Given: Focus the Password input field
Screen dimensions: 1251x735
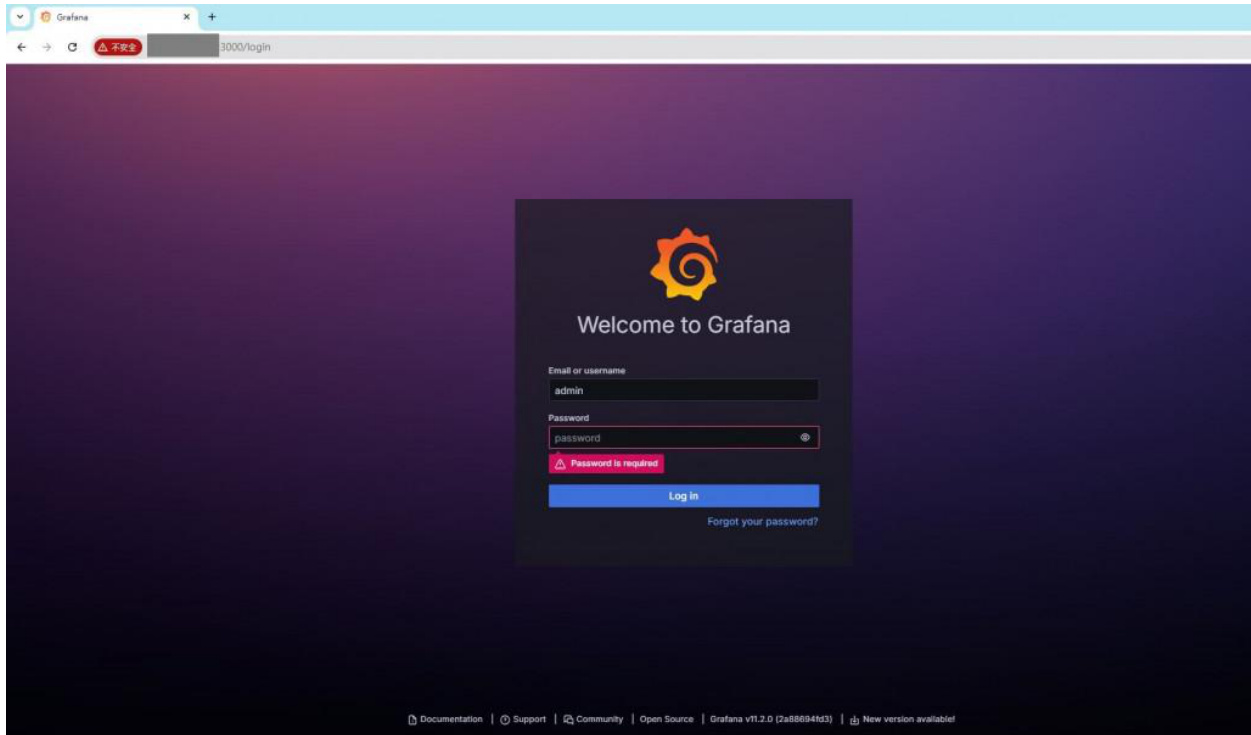Looking at the screenshot, I should pyautogui.click(x=670, y=438).
